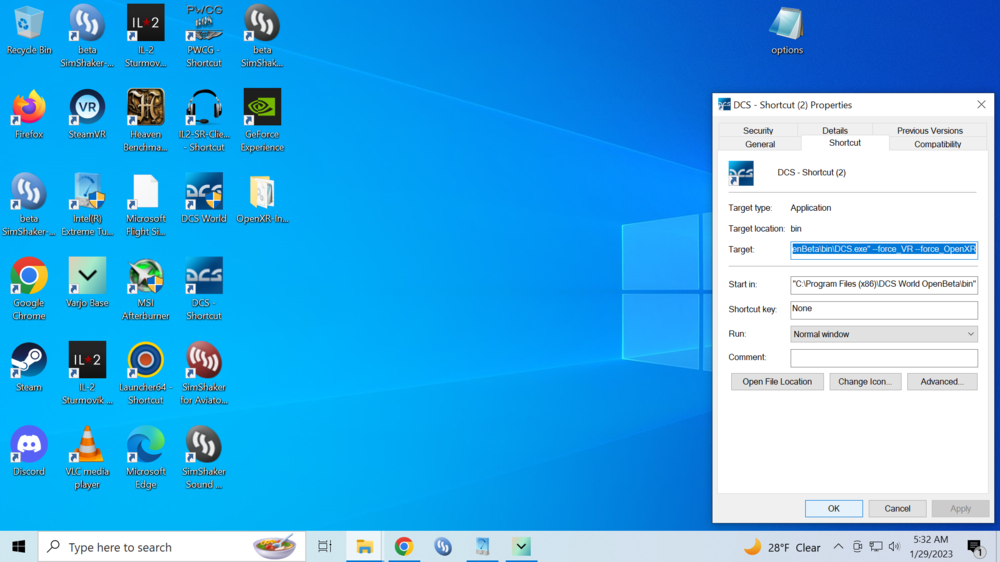Viewport: 1000px width, 562px height.
Task: Show hidden system tray icons
Action: (838, 547)
